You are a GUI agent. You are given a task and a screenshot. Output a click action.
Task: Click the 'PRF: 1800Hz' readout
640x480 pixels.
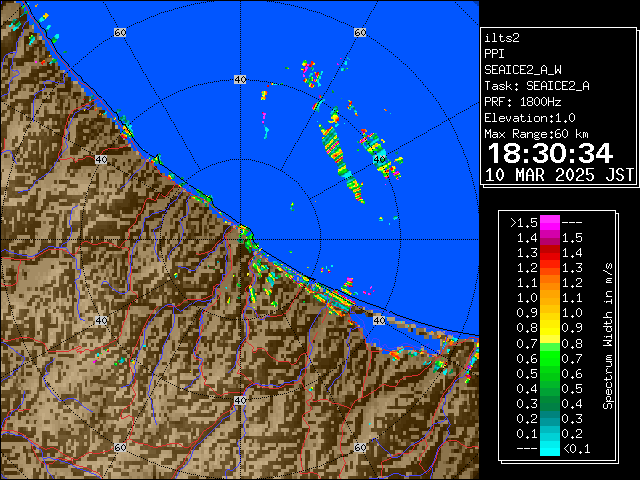[522, 102]
